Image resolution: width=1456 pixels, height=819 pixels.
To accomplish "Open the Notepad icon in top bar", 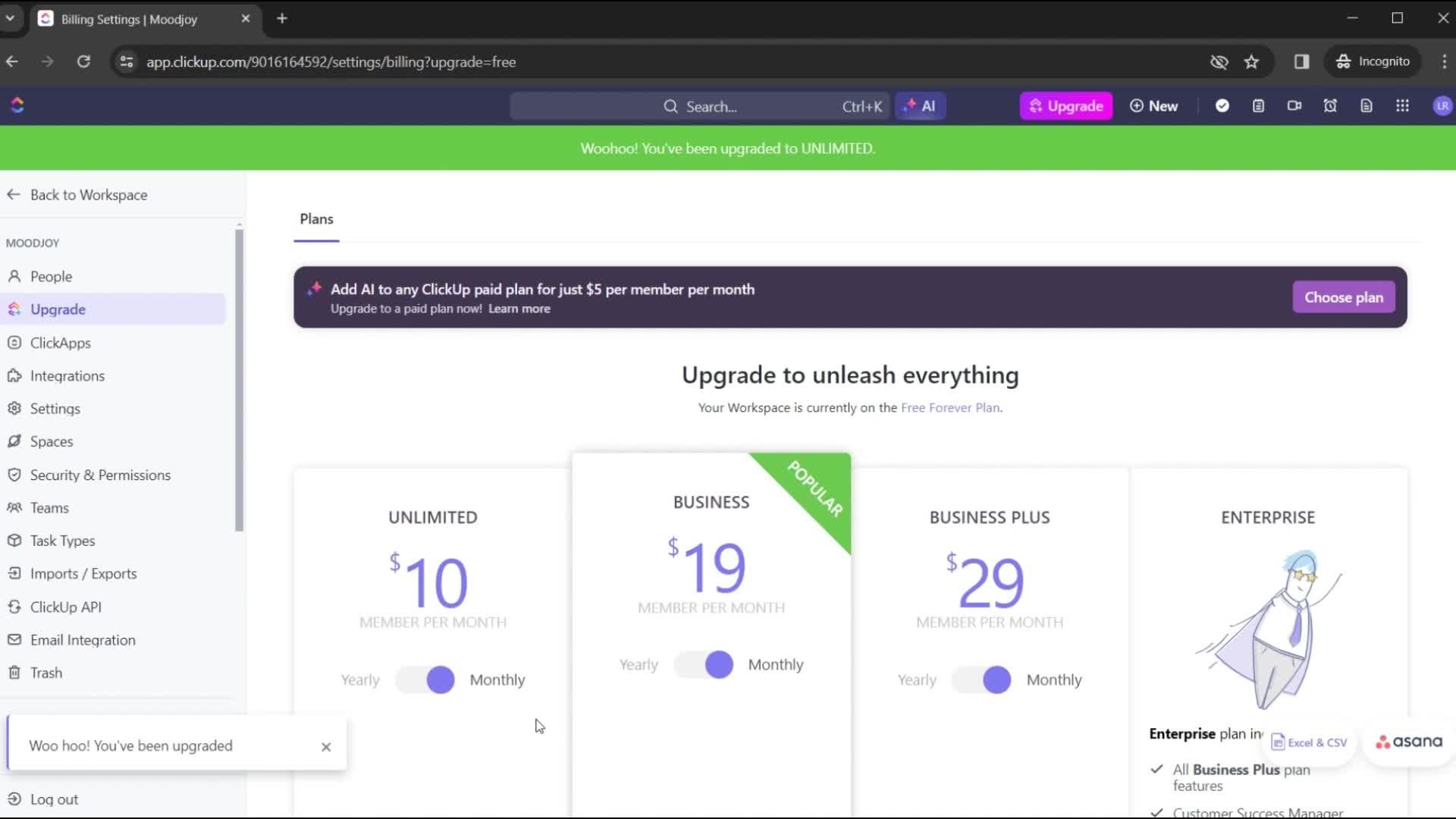I will point(1258,106).
